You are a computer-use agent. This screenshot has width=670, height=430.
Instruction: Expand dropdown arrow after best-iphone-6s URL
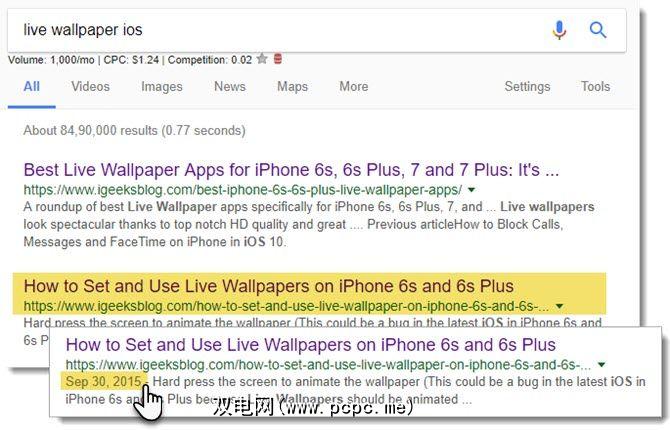click(x=471, y=189)
